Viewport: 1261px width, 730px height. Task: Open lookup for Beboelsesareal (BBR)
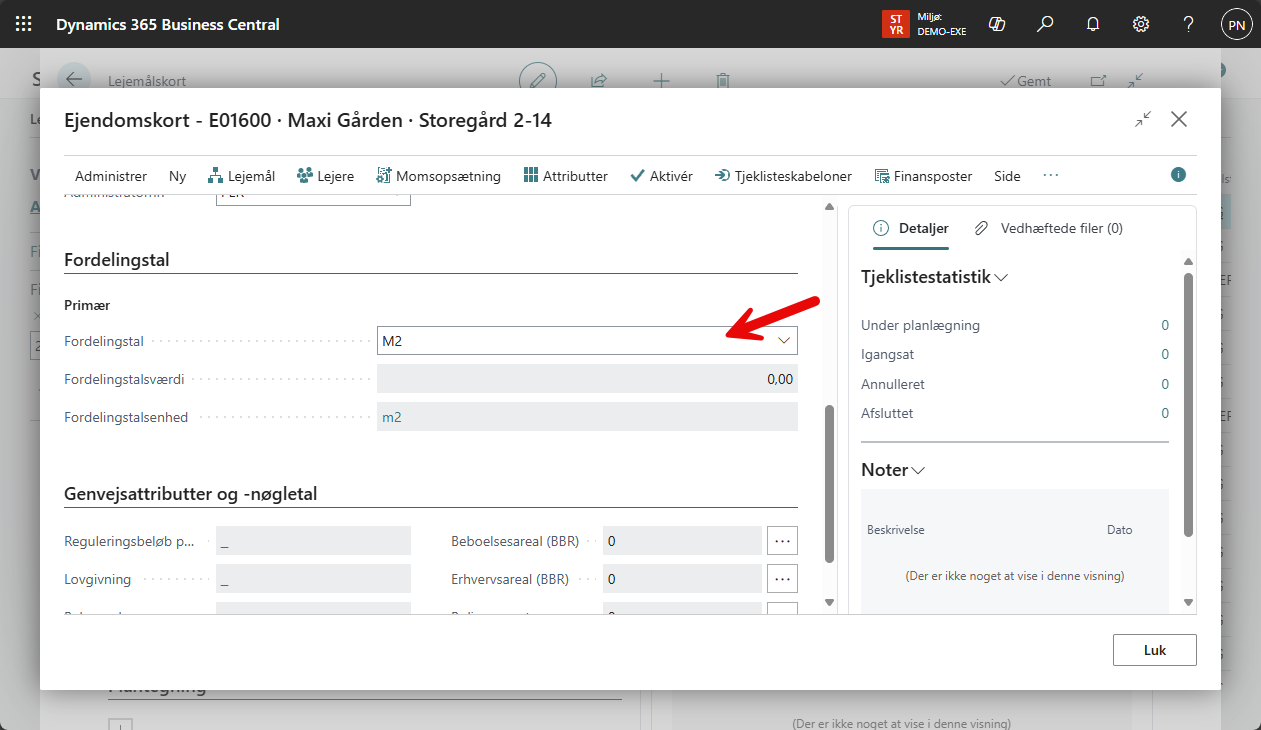click(x=782, y=541)
